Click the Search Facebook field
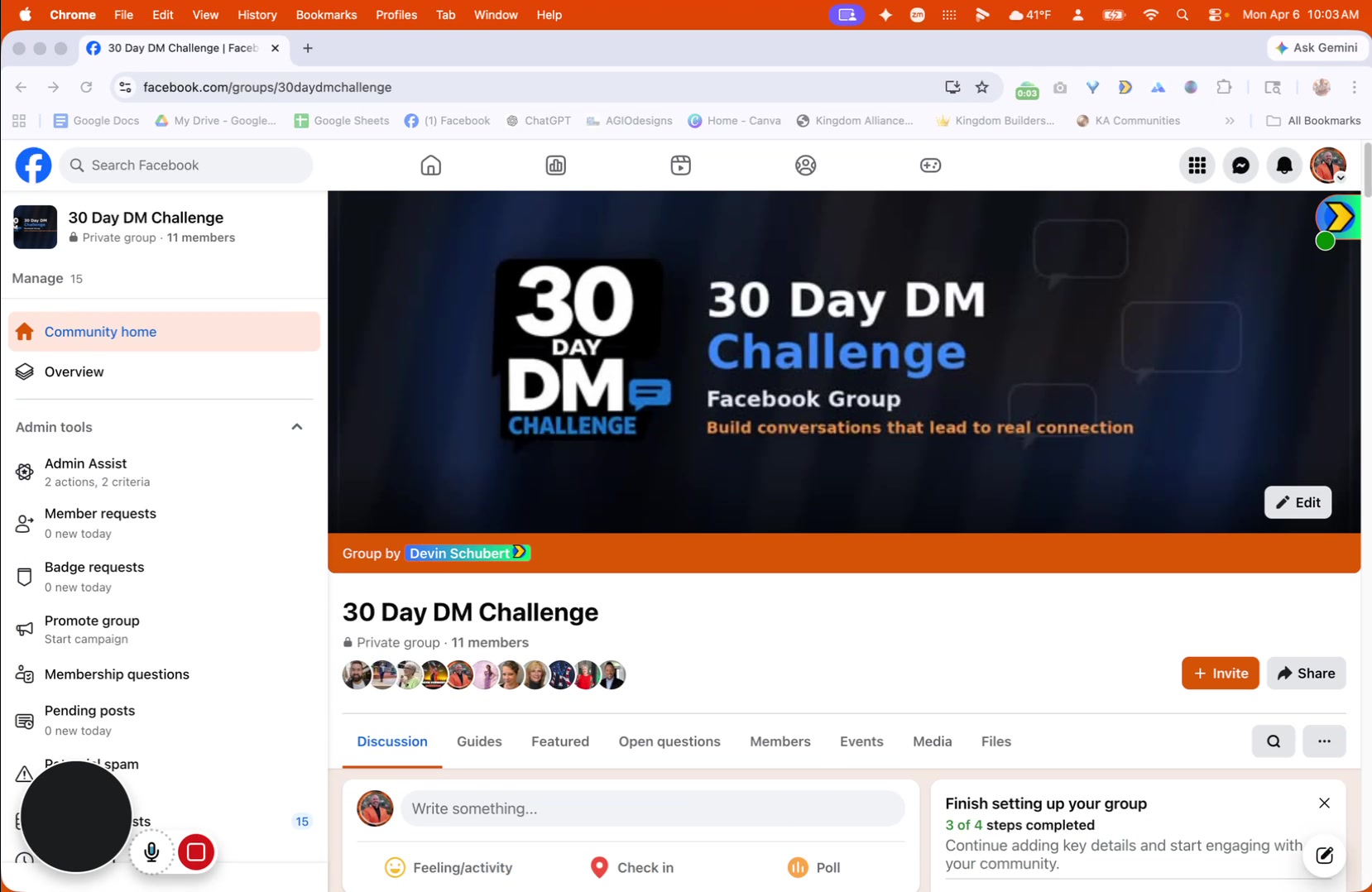Screen dimensions: 1372x892 pyautogui.click(x=186, y=165)
